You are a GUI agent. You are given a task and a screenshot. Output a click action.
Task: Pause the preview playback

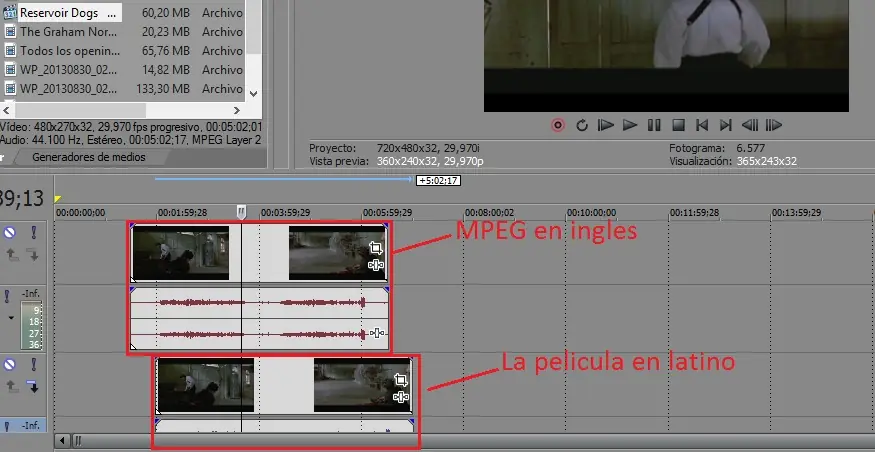click(x=654, y=125)
